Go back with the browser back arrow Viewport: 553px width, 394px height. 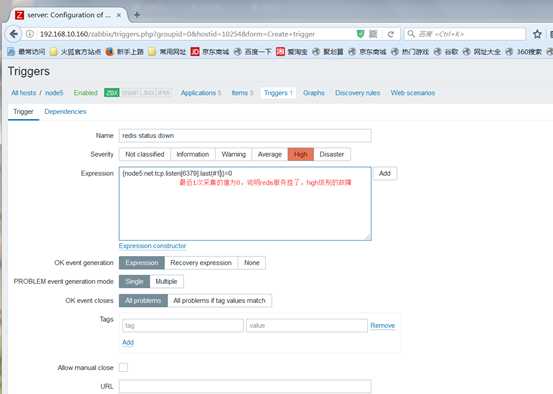tap(14, 34)
